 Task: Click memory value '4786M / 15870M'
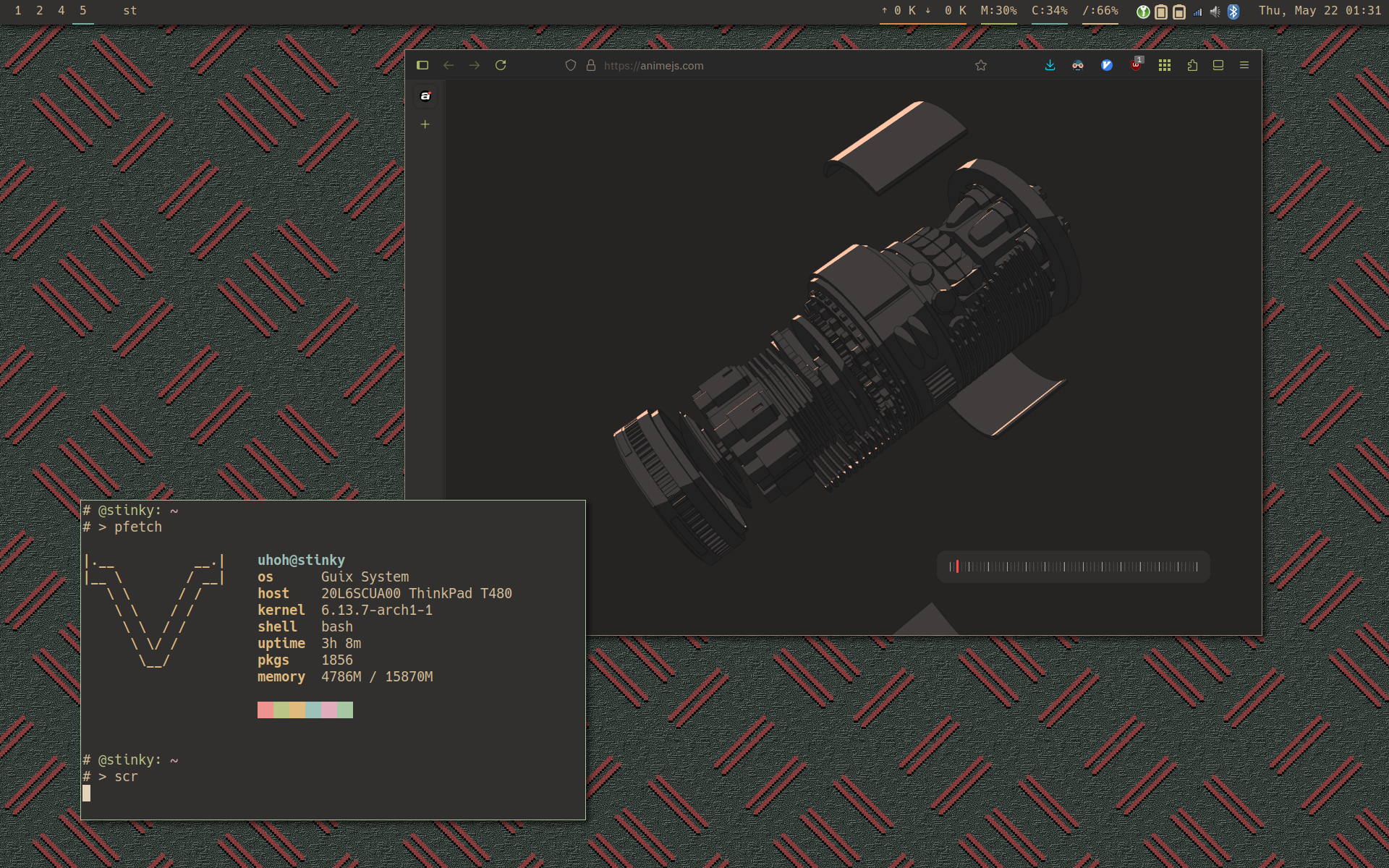point(377,676)
